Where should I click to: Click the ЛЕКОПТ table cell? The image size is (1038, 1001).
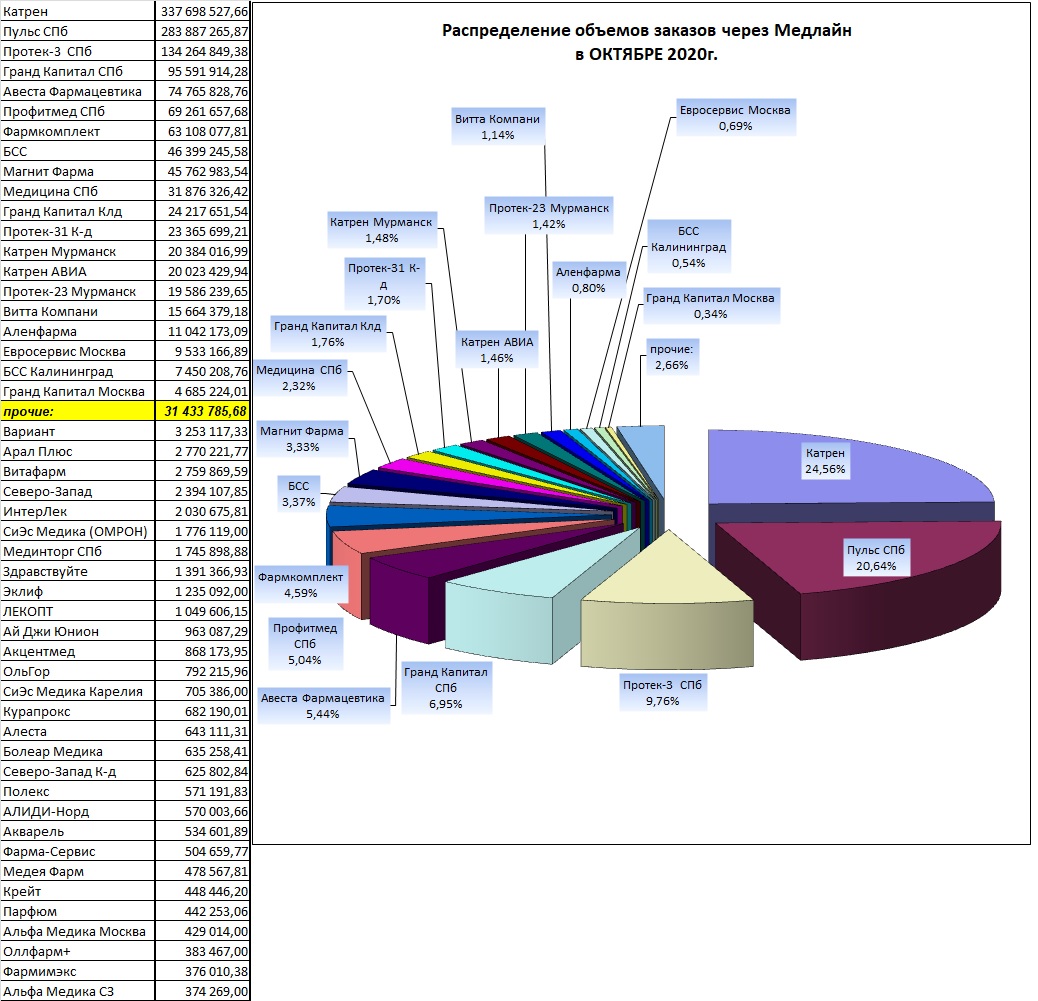77,611
